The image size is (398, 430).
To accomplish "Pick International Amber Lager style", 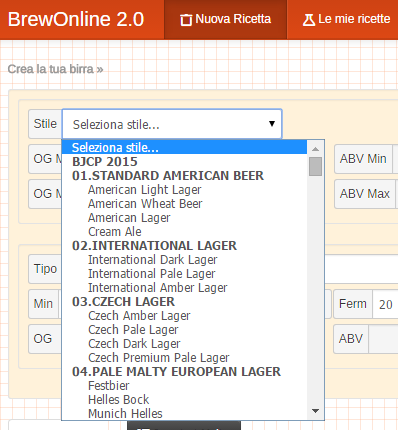I will pyautogui.click(x=157, y=288).
